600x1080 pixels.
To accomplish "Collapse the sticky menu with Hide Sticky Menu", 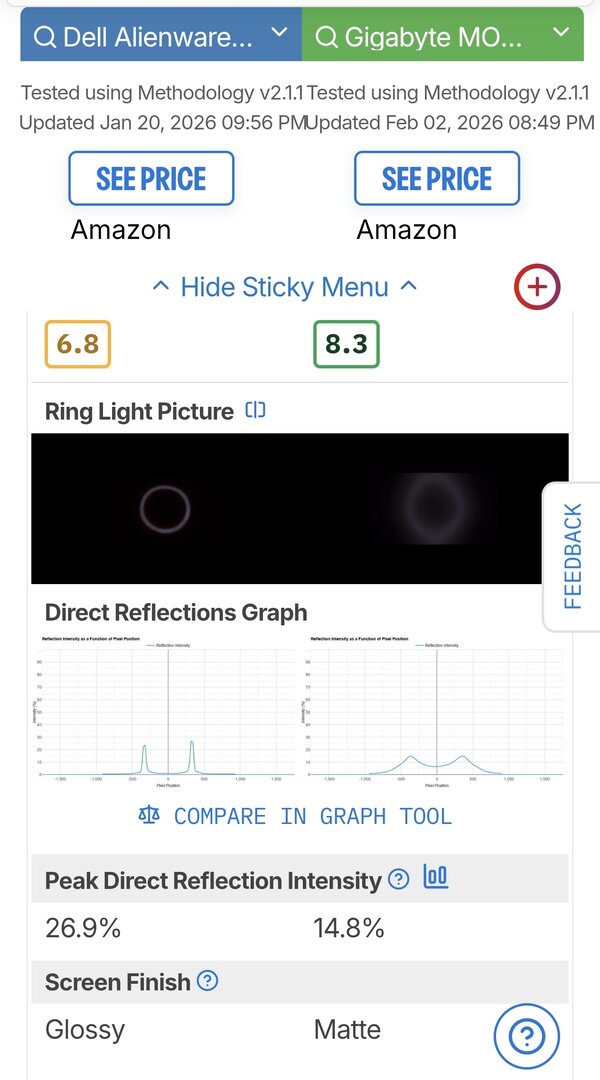I will click(284, 287).
